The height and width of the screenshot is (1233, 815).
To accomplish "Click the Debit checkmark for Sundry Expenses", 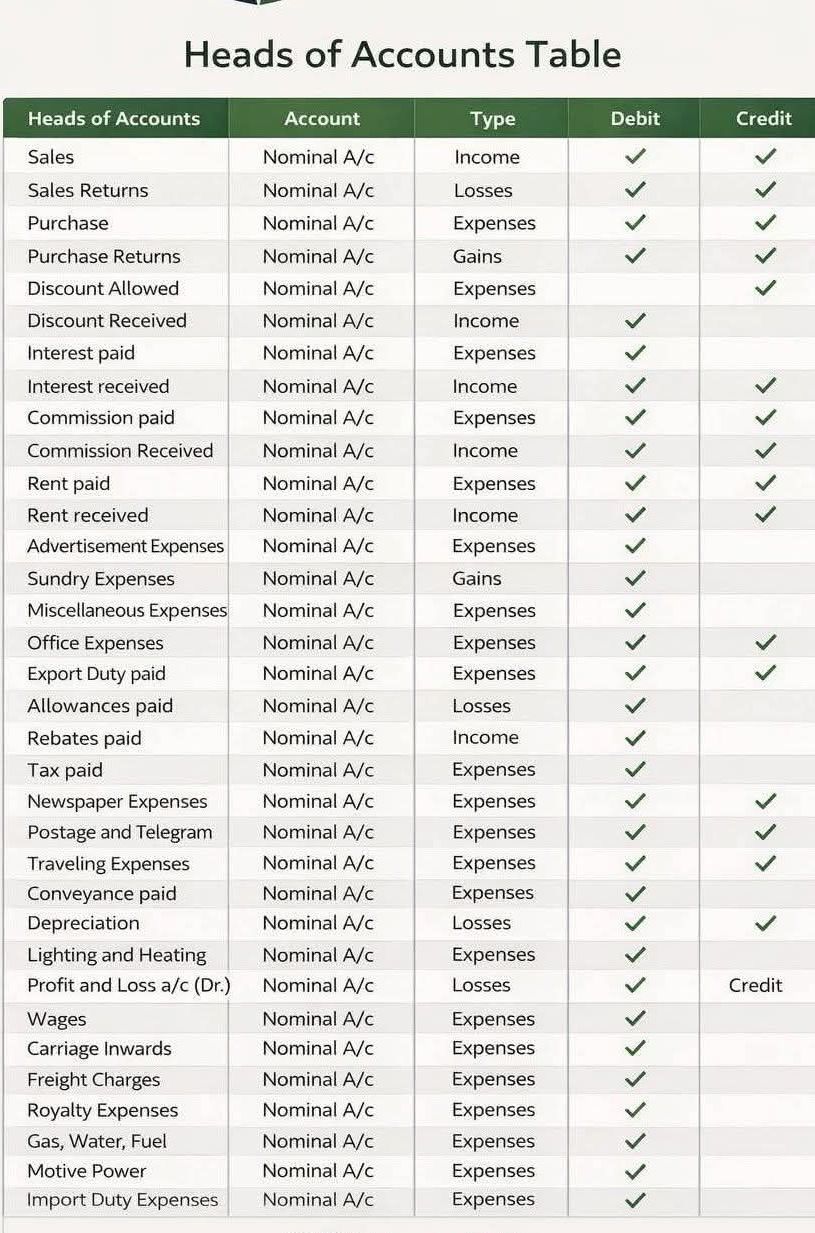I will (x=635, y=578).
